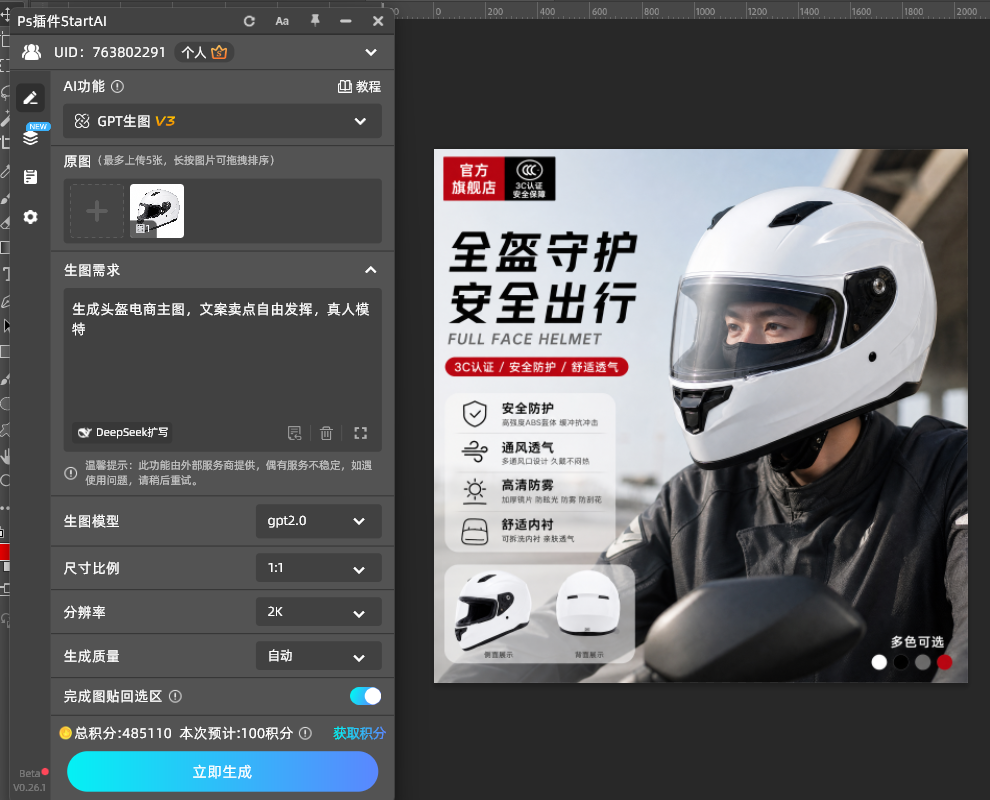
Task: Open the 教程 tutorial book icon
Action: [345, 87]
